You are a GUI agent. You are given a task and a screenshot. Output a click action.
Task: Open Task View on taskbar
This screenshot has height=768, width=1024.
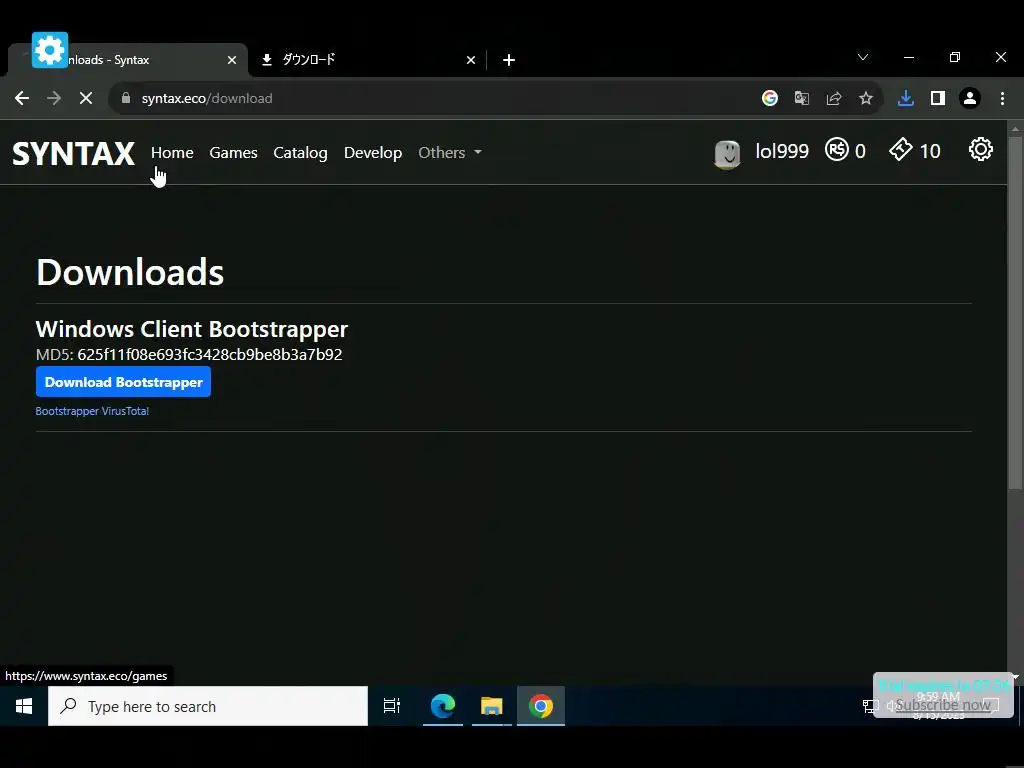392,707
